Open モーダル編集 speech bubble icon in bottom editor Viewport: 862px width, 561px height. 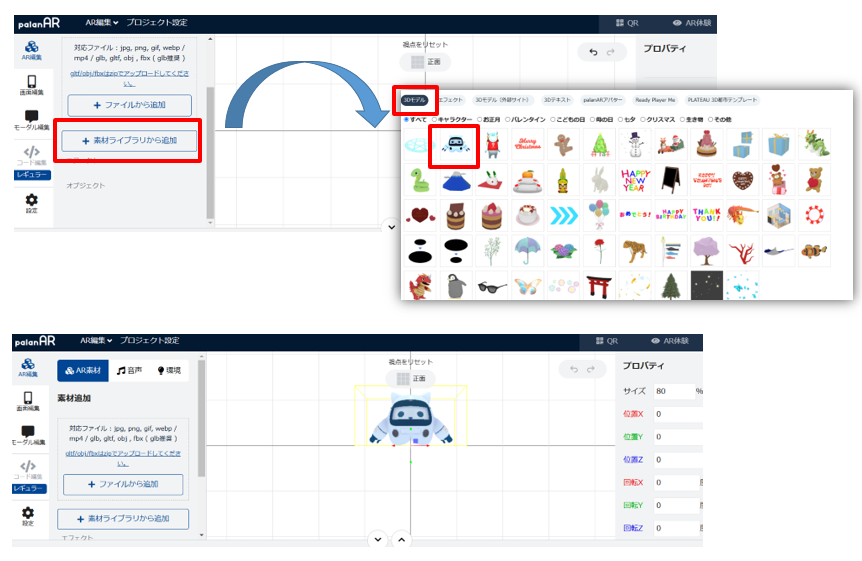coord(28,435)
